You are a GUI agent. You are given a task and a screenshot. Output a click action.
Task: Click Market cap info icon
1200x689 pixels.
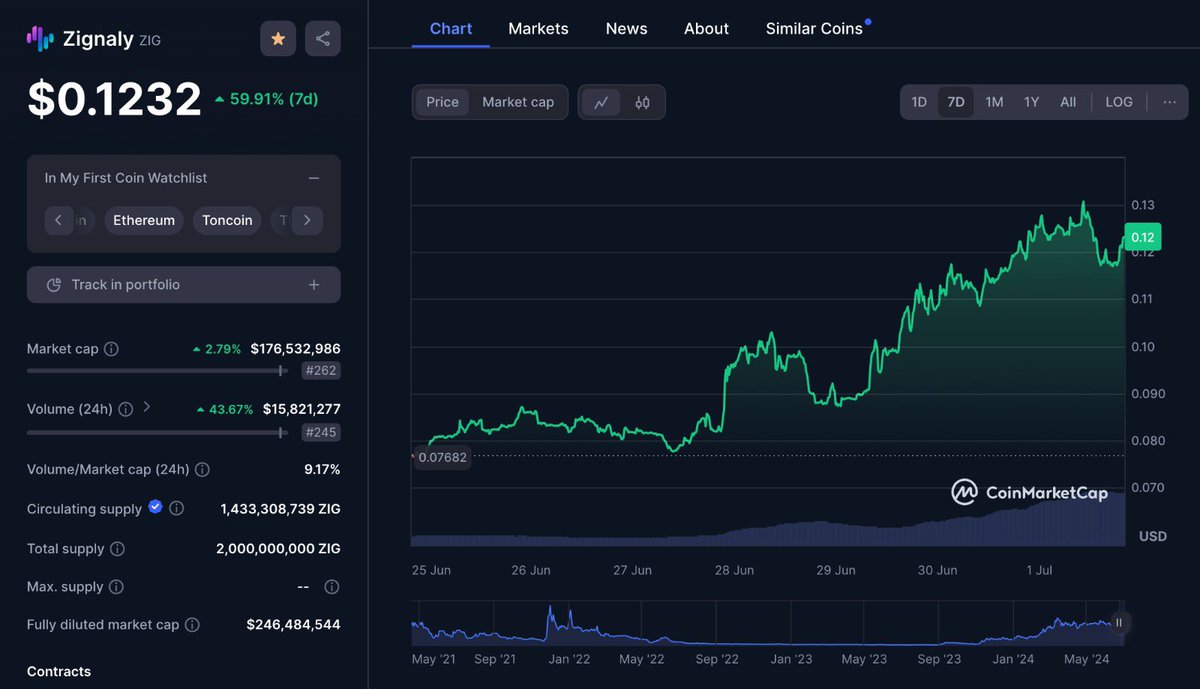111,349
